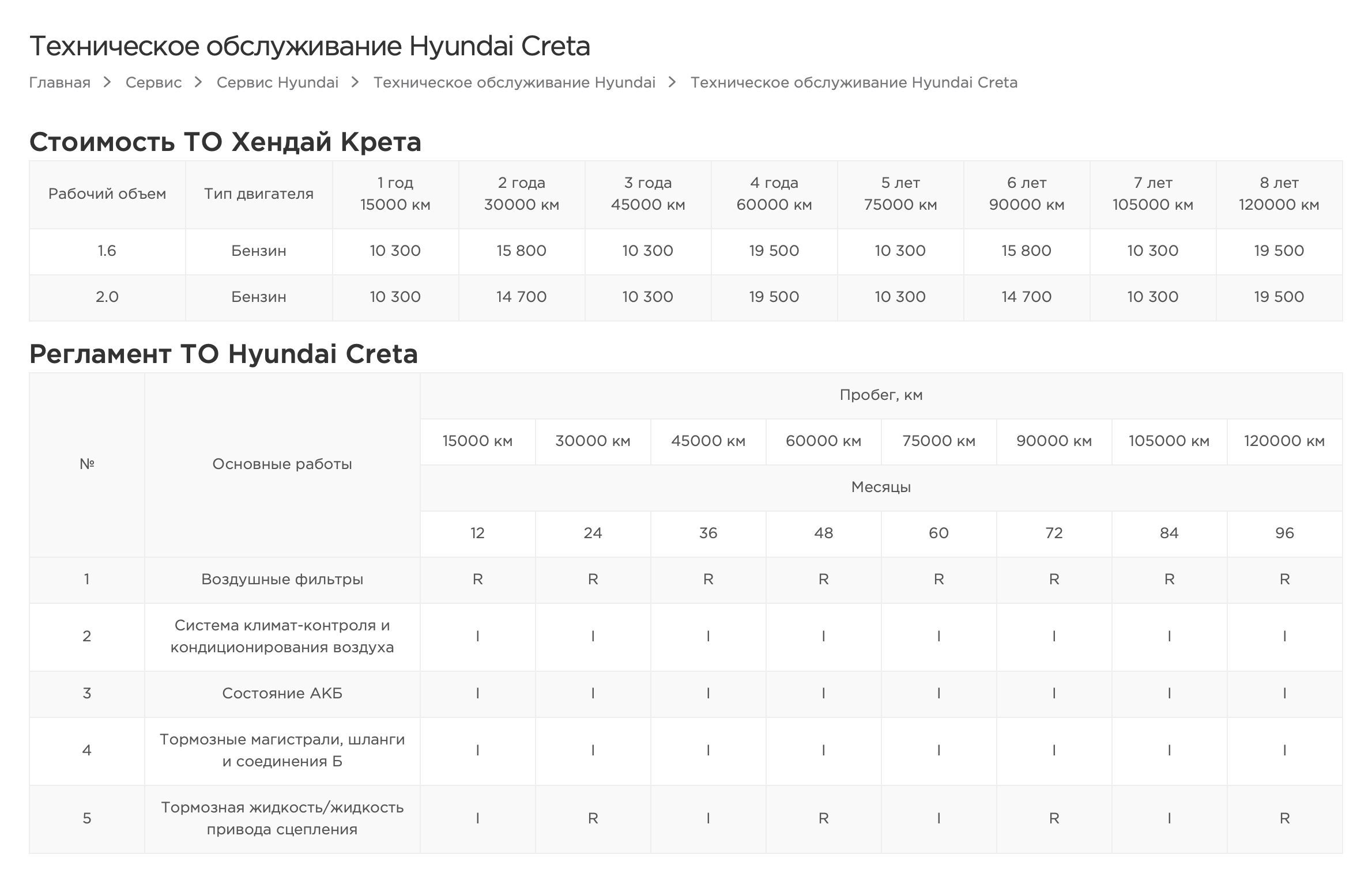This screenshot has height=896, width=1372.
Task: Click 14 700 under 6 лет
Action: (1027, 297)
